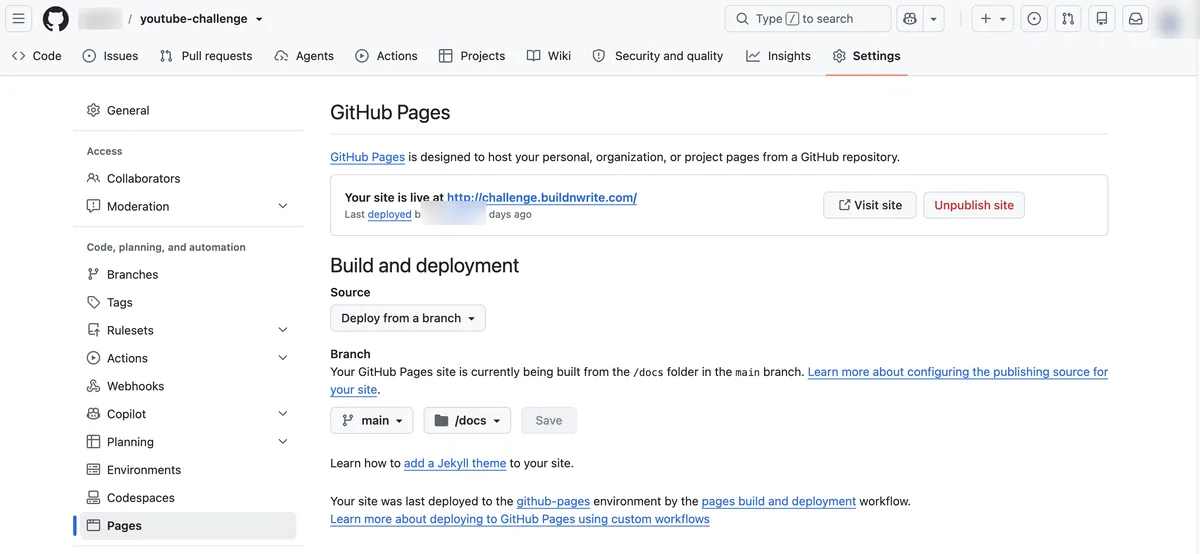Open pull requests icon in top header
The width and height of the screenshot is (1200, 554).
point(1068,19)
